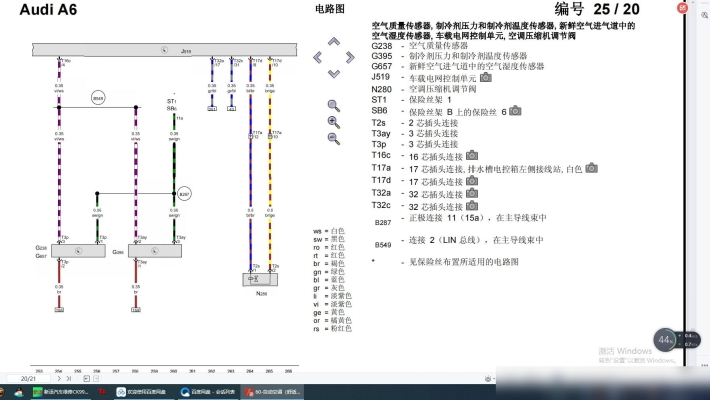The height and width of the screenshot is (400, 710).
Task: Click the T2s legend entry
Action: (x=415, y=123)
